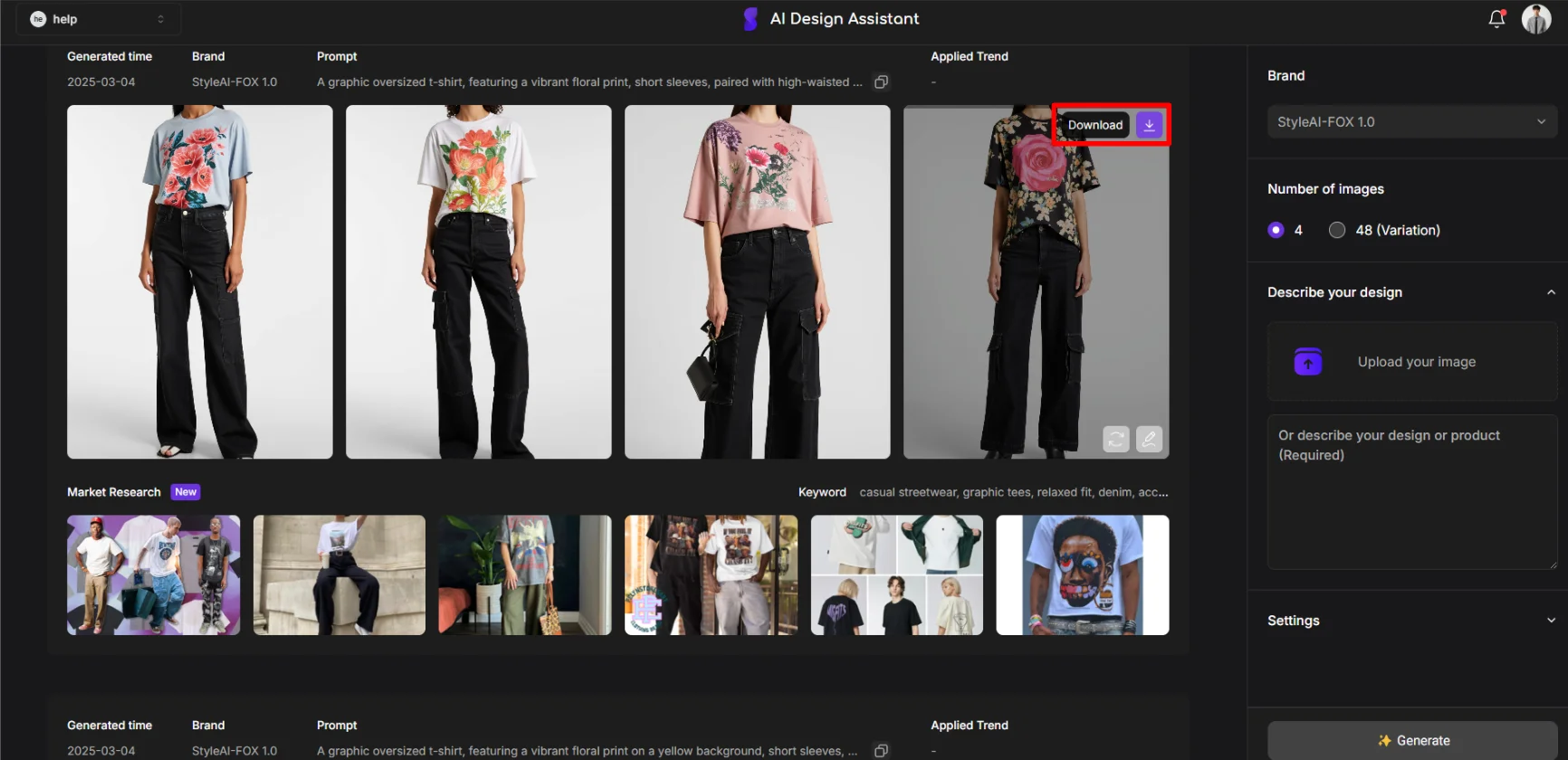Click the regenerate icon on the fourth image
Image resolution: width=1568 pixels, height=760 pixels.
point(1115,439)
